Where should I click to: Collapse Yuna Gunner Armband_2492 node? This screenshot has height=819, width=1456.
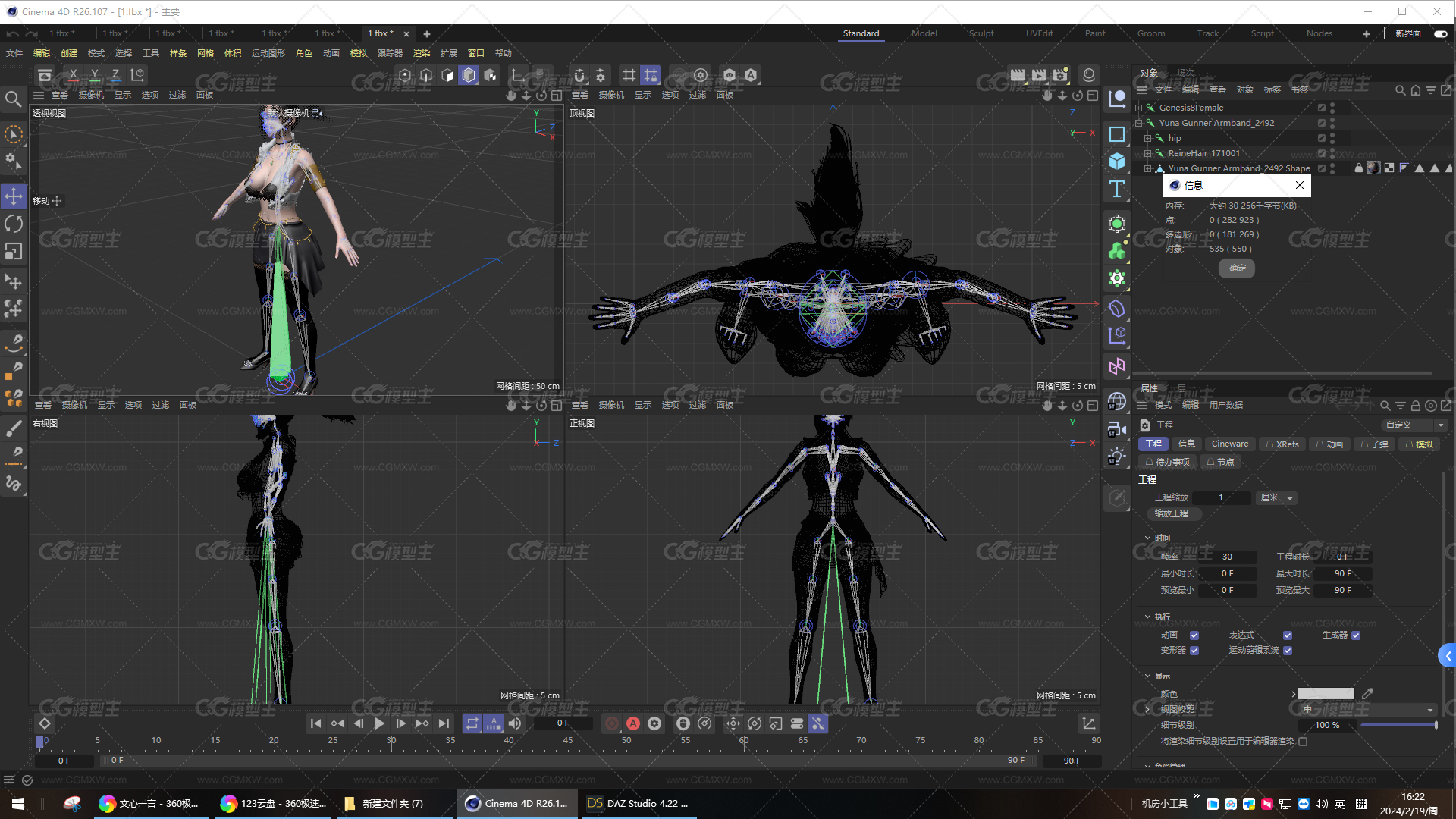pos(1139,123)
